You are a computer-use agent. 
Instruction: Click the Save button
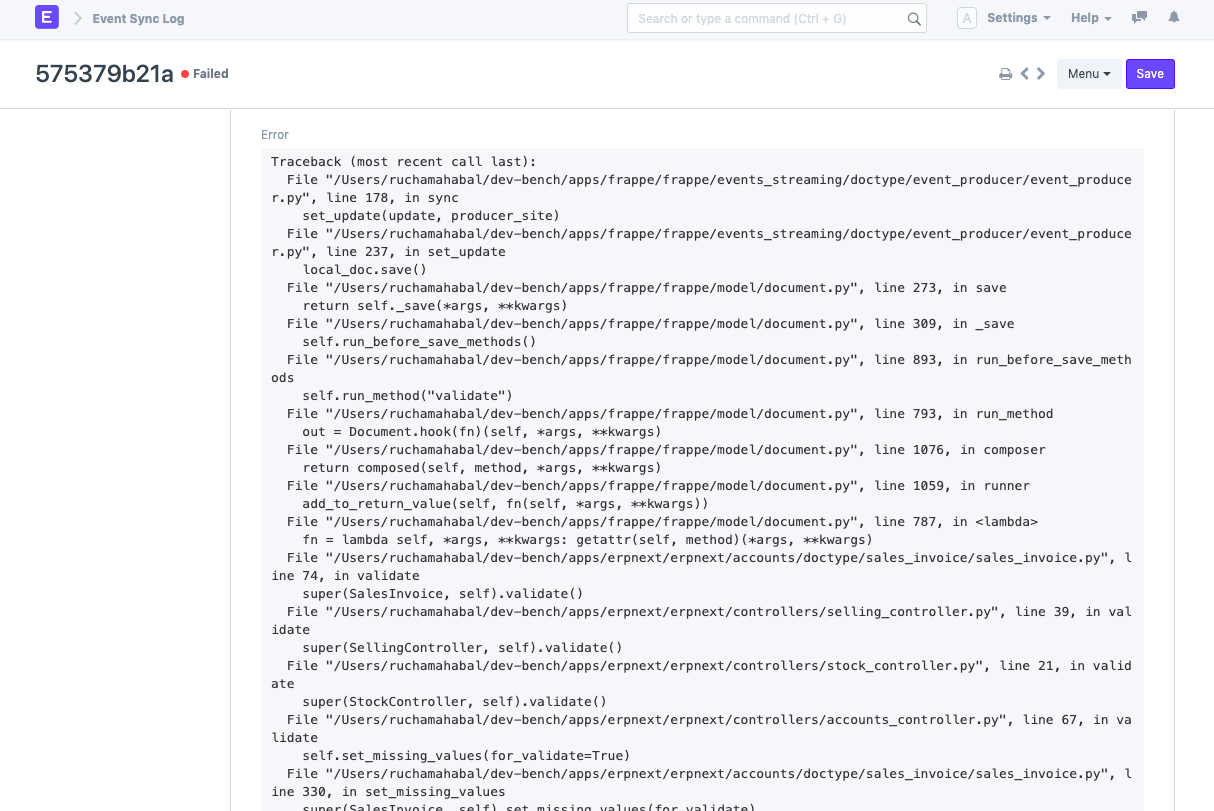[1150, 73]
